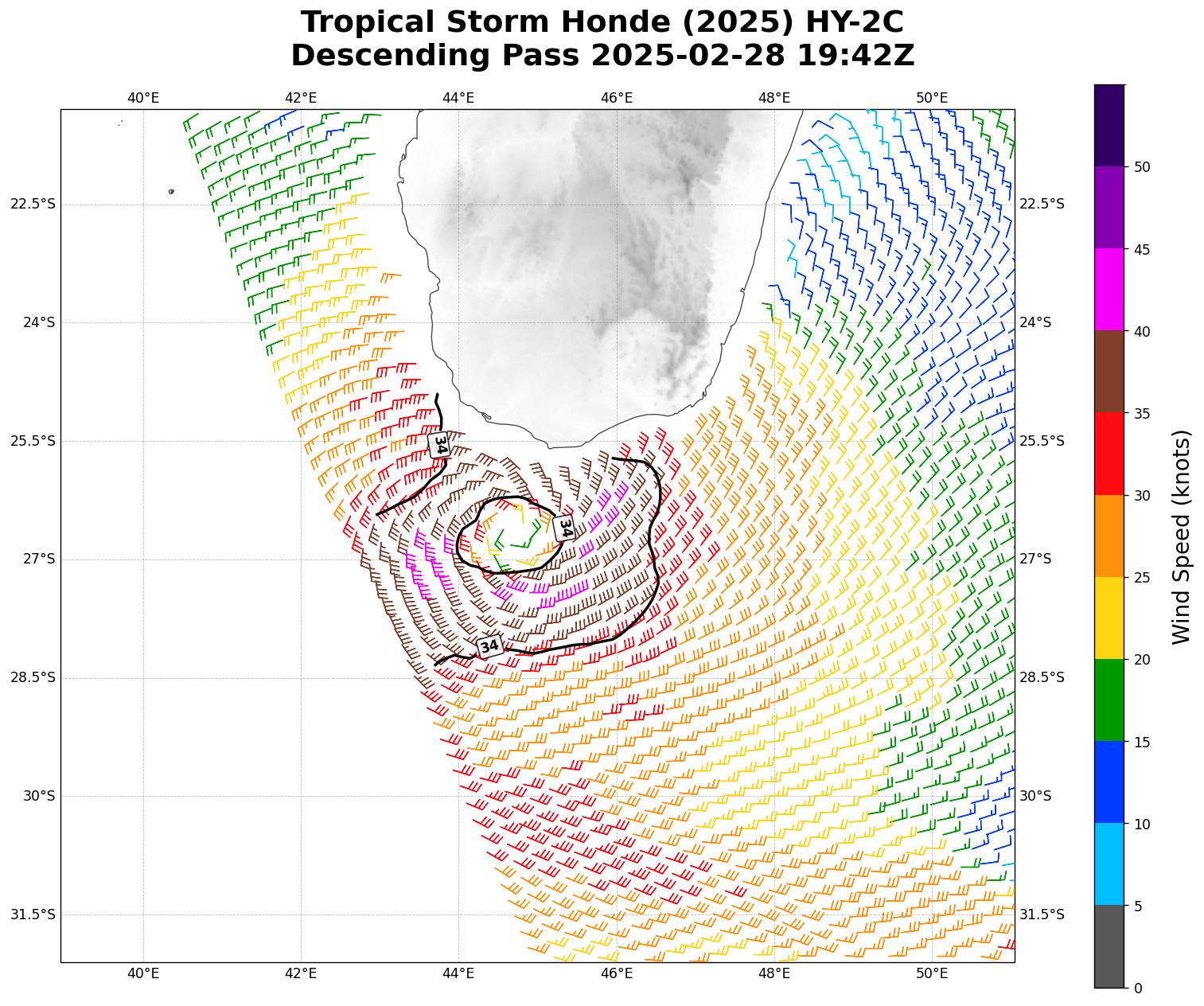The width and height of the screenshot is (1204, 1006).
Task: Click the "Wind Speed (knots)" colorbar label
Action: pyautogui.click(x=1182, y=536)
